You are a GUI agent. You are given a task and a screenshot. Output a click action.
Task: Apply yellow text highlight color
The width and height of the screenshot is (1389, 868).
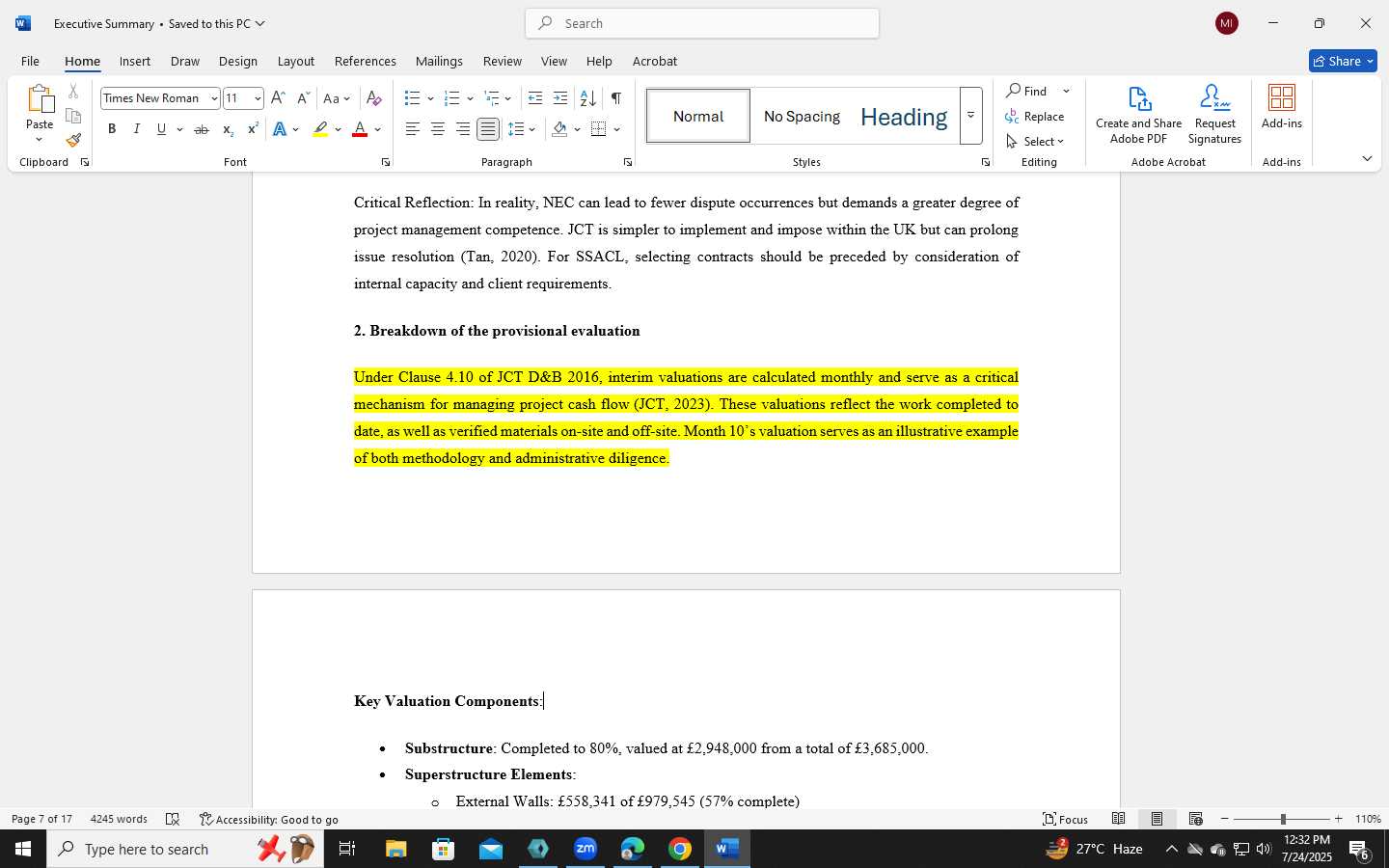[320, 129]
